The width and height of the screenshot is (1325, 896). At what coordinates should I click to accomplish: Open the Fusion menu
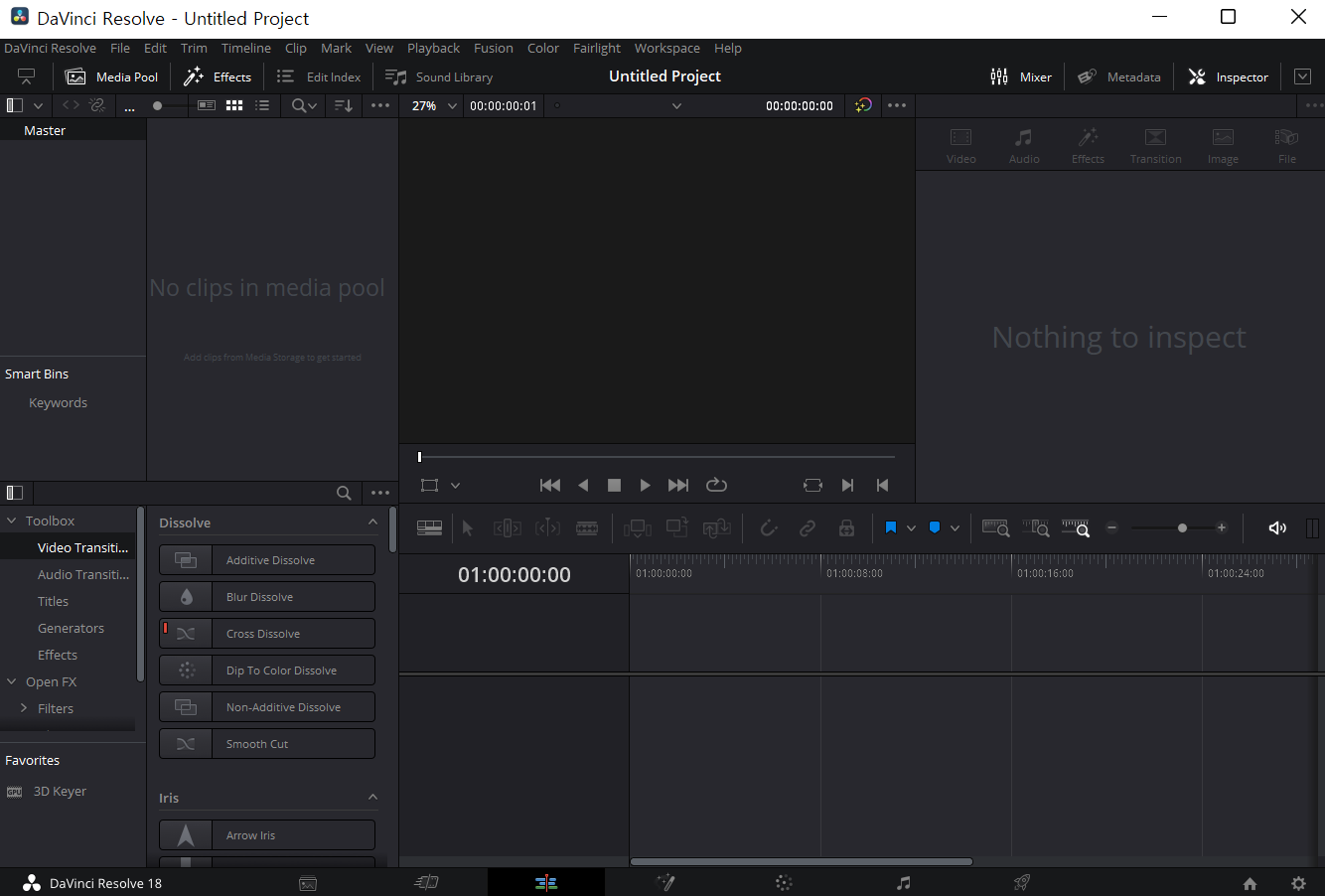(x=494, y=48)
